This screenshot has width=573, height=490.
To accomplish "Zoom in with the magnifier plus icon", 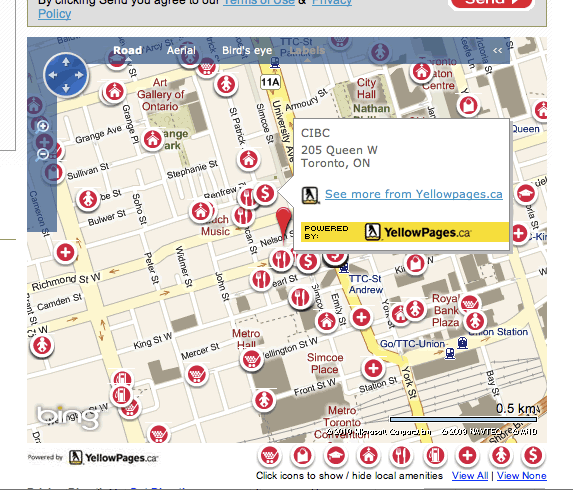I will tap(42, 126).
